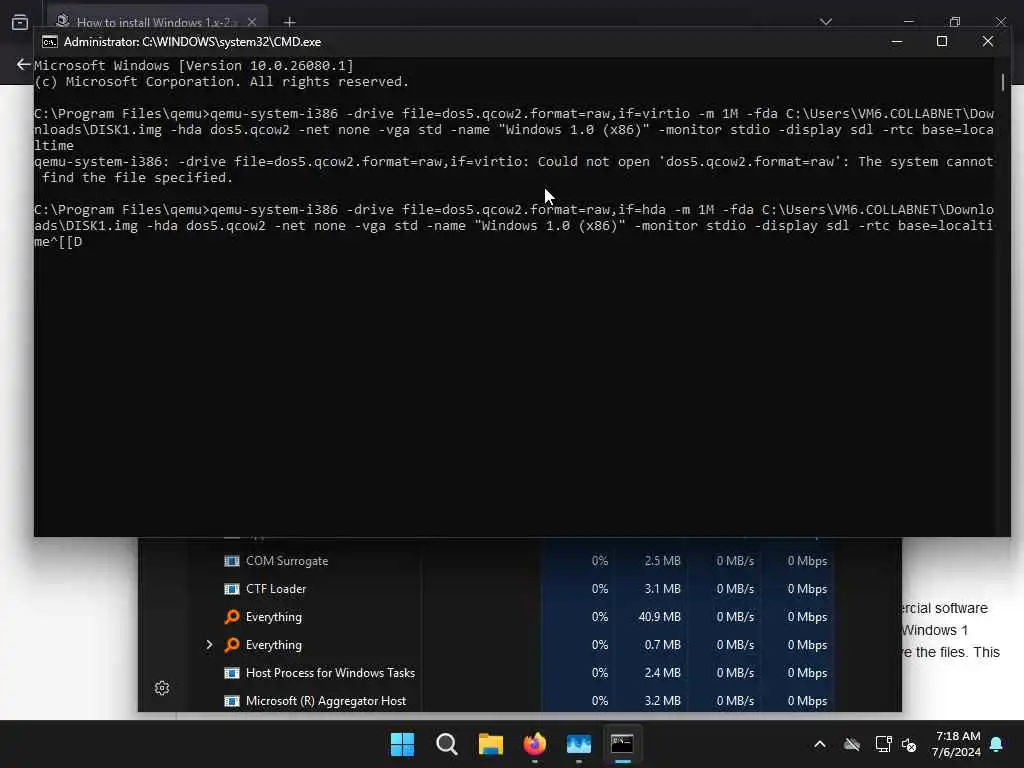Maximize the CMD window

(942, 42)
